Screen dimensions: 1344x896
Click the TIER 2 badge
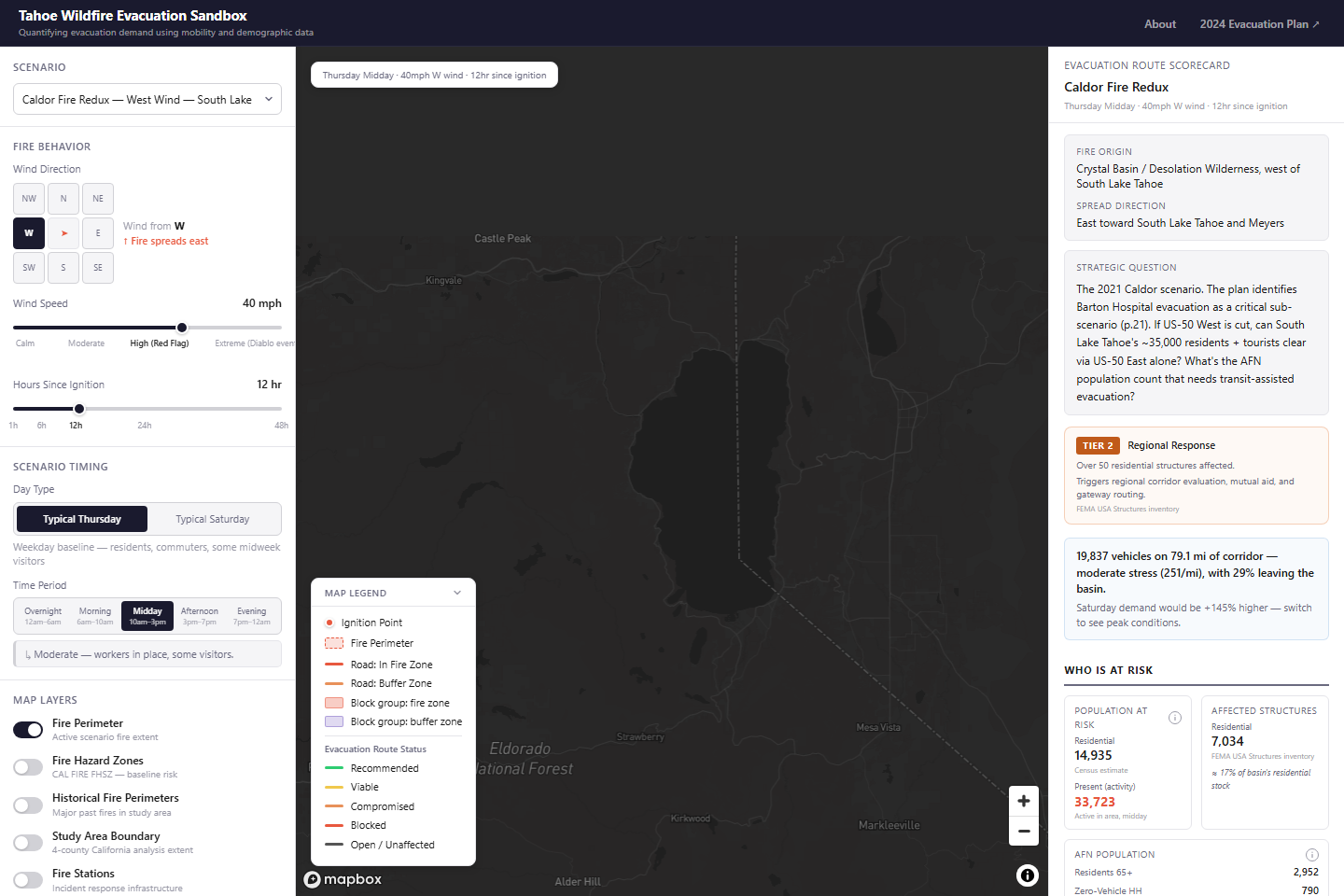pos(1098,446)
